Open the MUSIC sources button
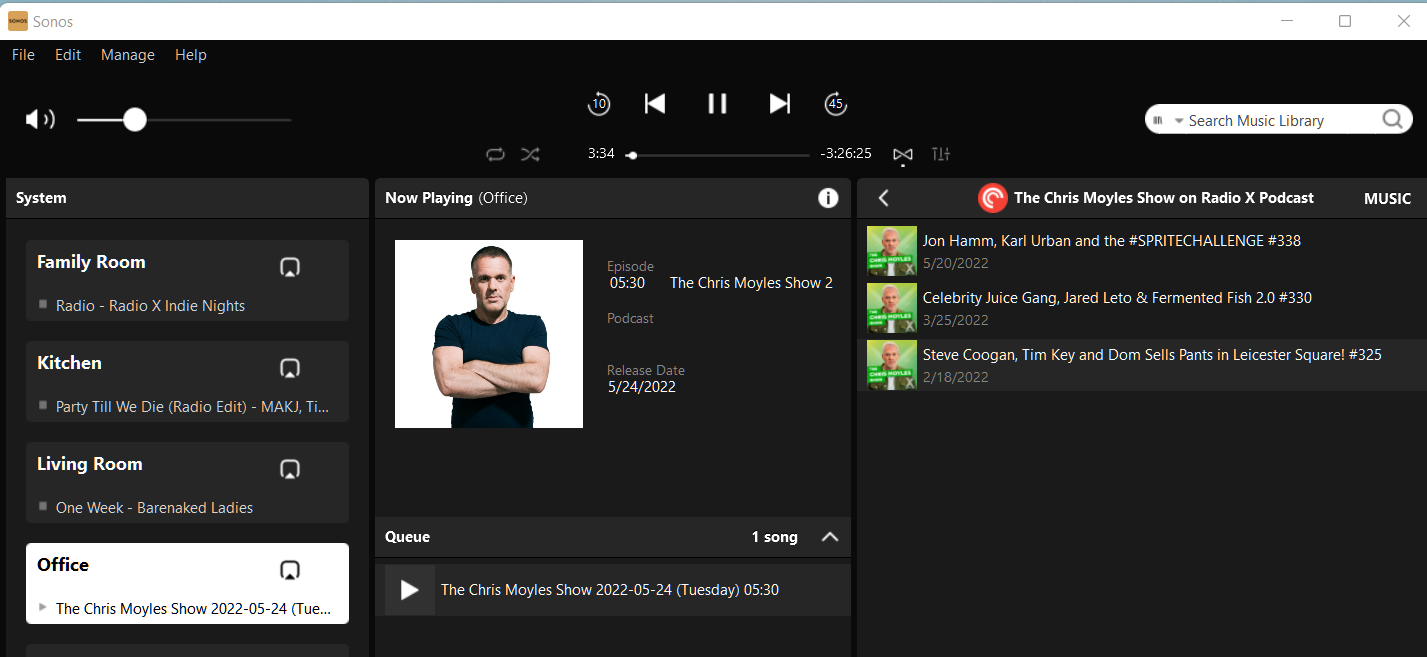1427x657 pixels. pyautogui.click(x=1387, y=198)
